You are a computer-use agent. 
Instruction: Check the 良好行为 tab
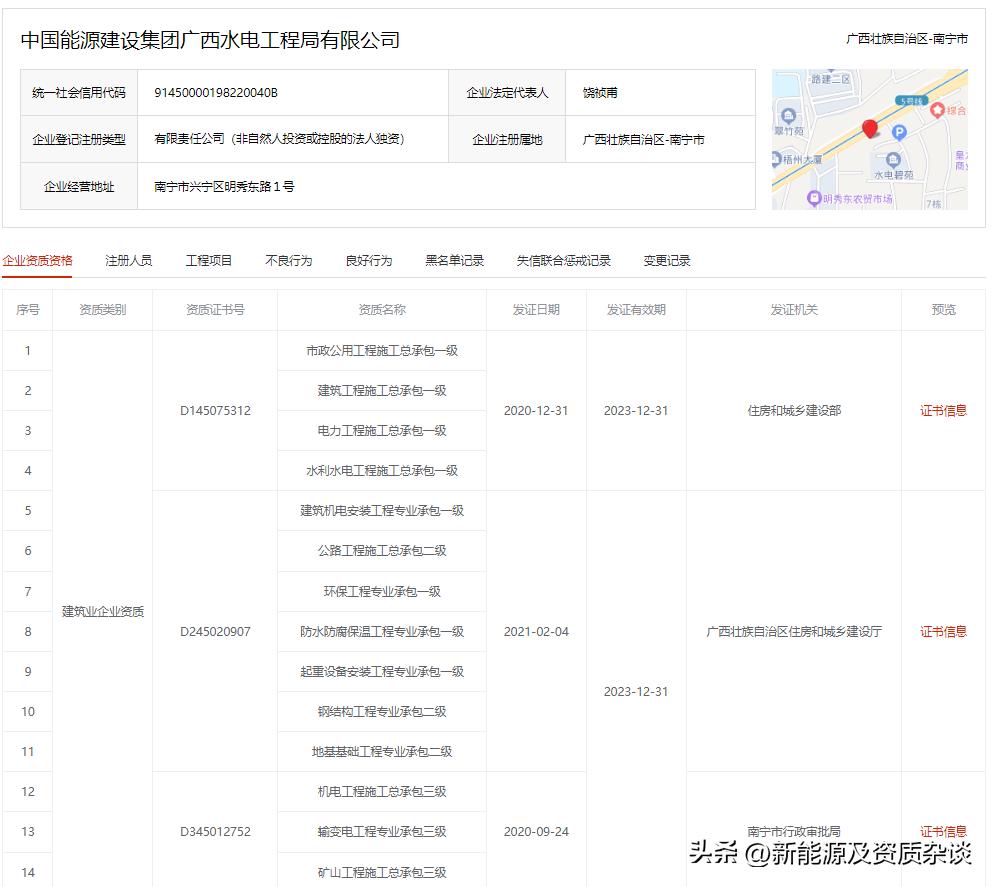pos(369,259)
